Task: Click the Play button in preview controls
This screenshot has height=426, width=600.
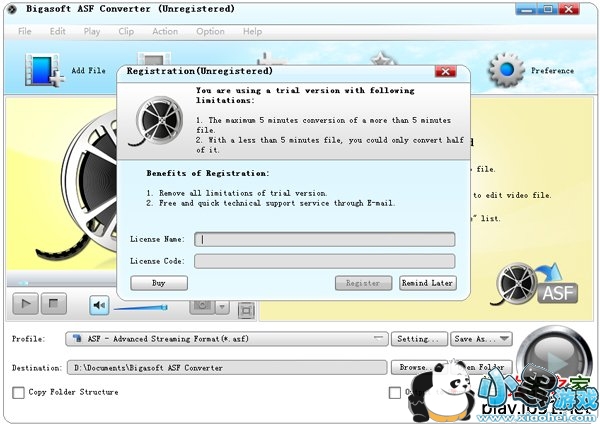Action: click(x=25, y=304)
